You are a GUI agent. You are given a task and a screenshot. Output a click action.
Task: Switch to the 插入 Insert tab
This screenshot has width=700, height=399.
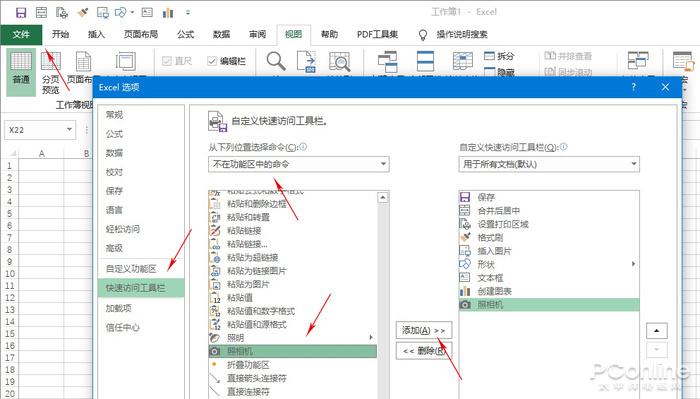(x=96, y=34)
